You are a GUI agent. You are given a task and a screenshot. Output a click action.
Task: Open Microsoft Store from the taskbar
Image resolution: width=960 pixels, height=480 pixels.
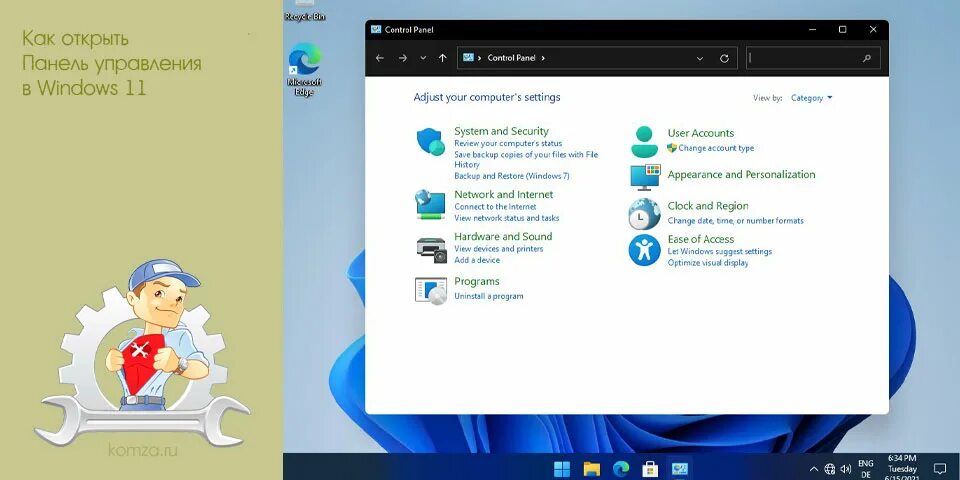pos(650,469)
